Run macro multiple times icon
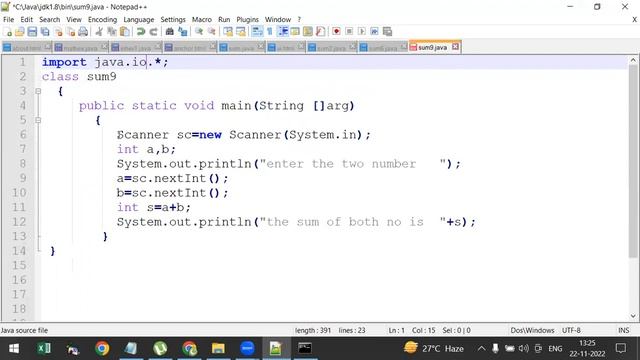 coord(374,31)
